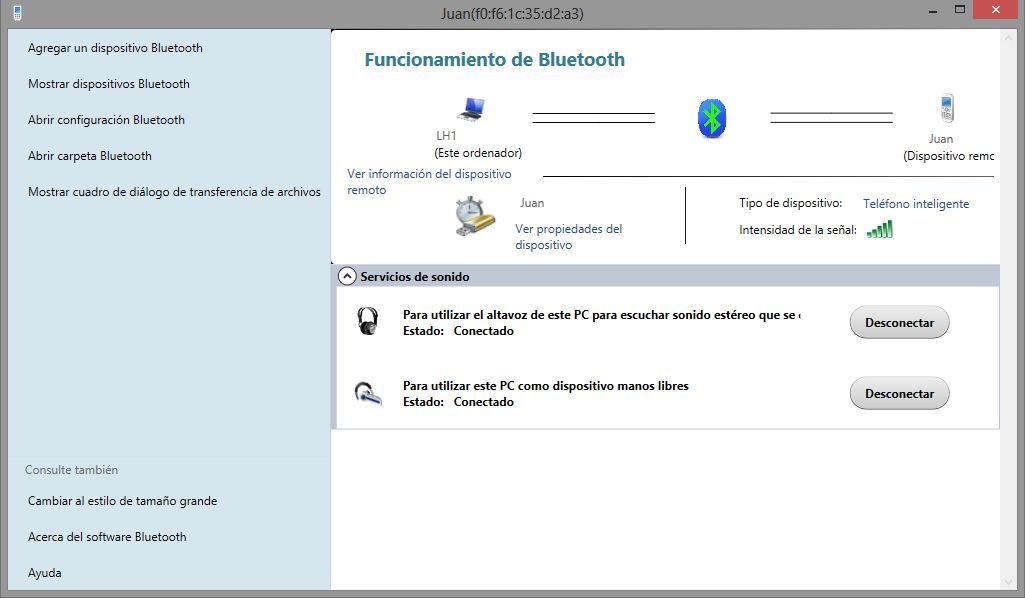This screenshot has height=598, width=1025.
Task: Click the manos libres service description
Action: click(x=546, y=386)
